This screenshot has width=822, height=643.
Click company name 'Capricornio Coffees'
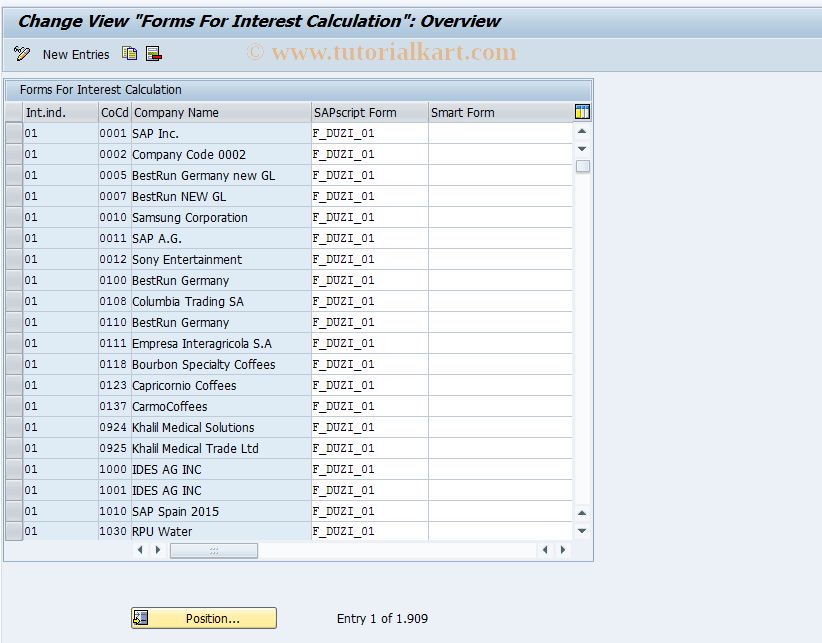tap(184, 386)
